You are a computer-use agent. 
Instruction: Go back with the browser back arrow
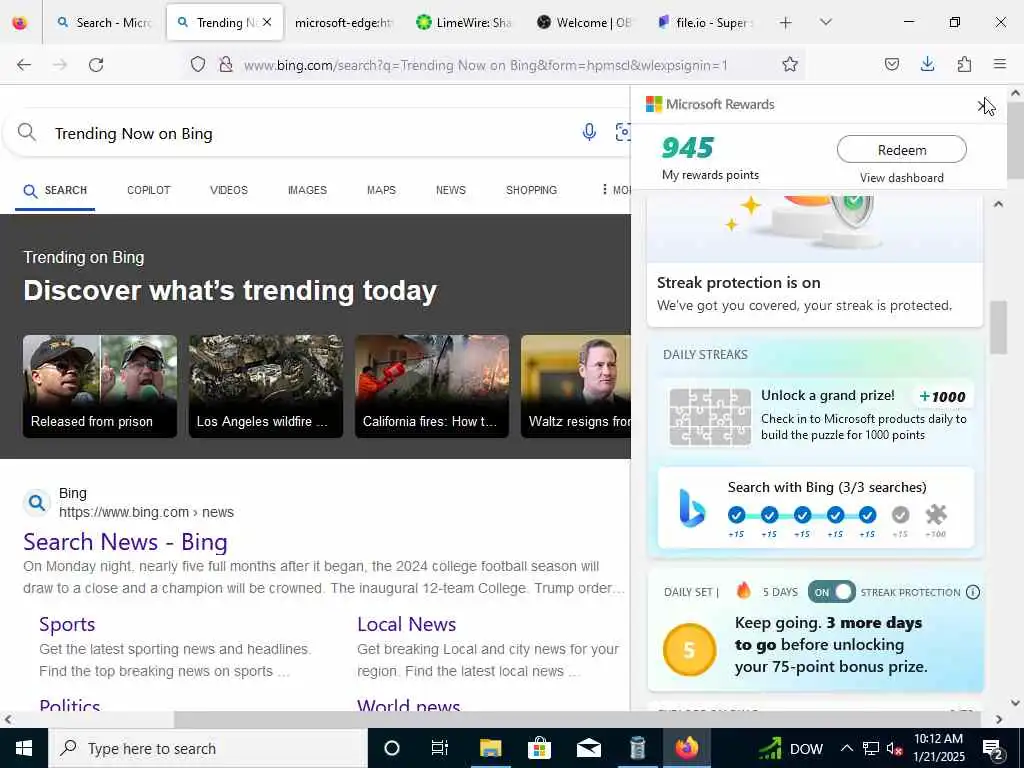[24, 65]
